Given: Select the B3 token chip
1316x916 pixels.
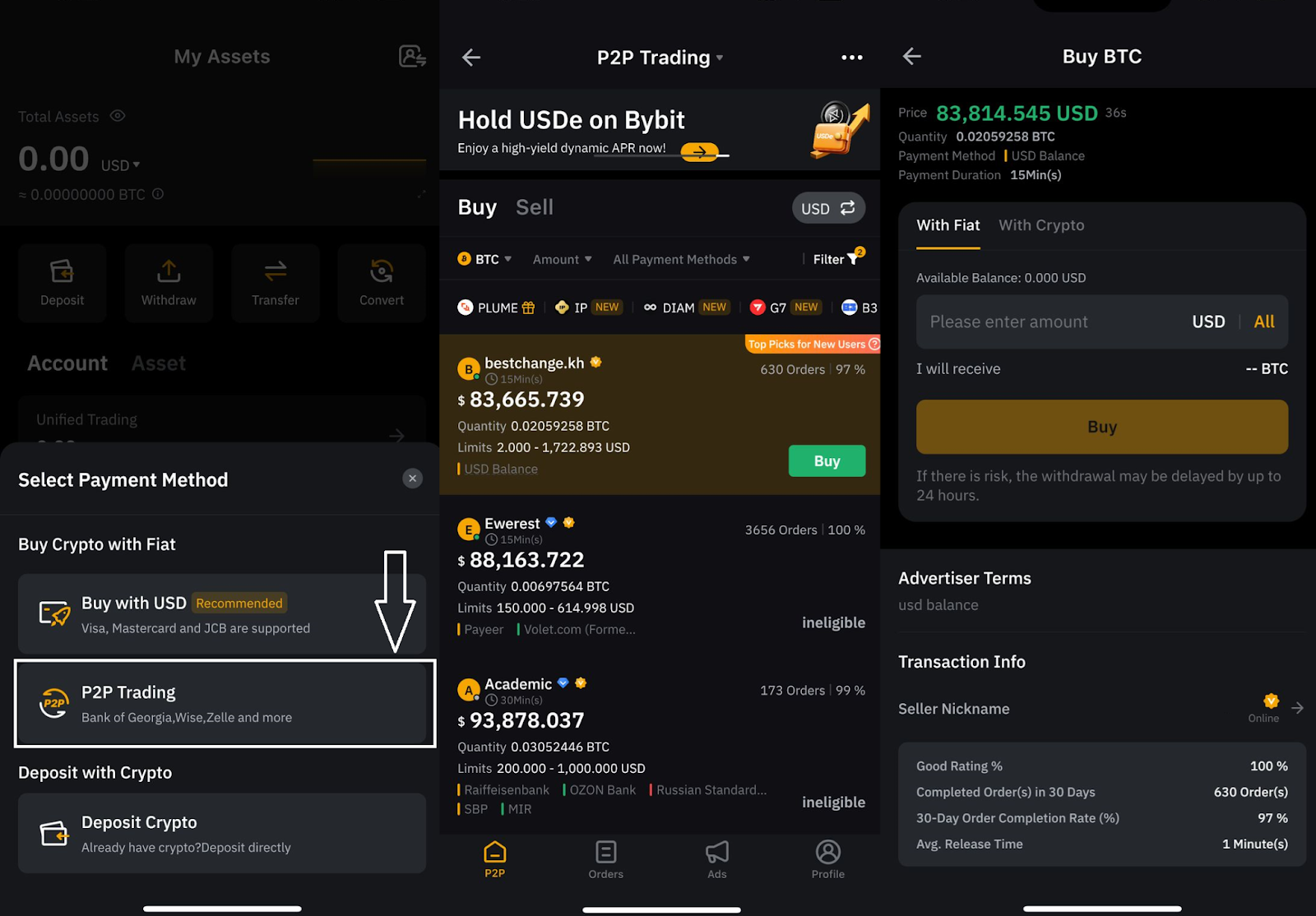Looking at the screenshot, I should click(x=860, y=308).
